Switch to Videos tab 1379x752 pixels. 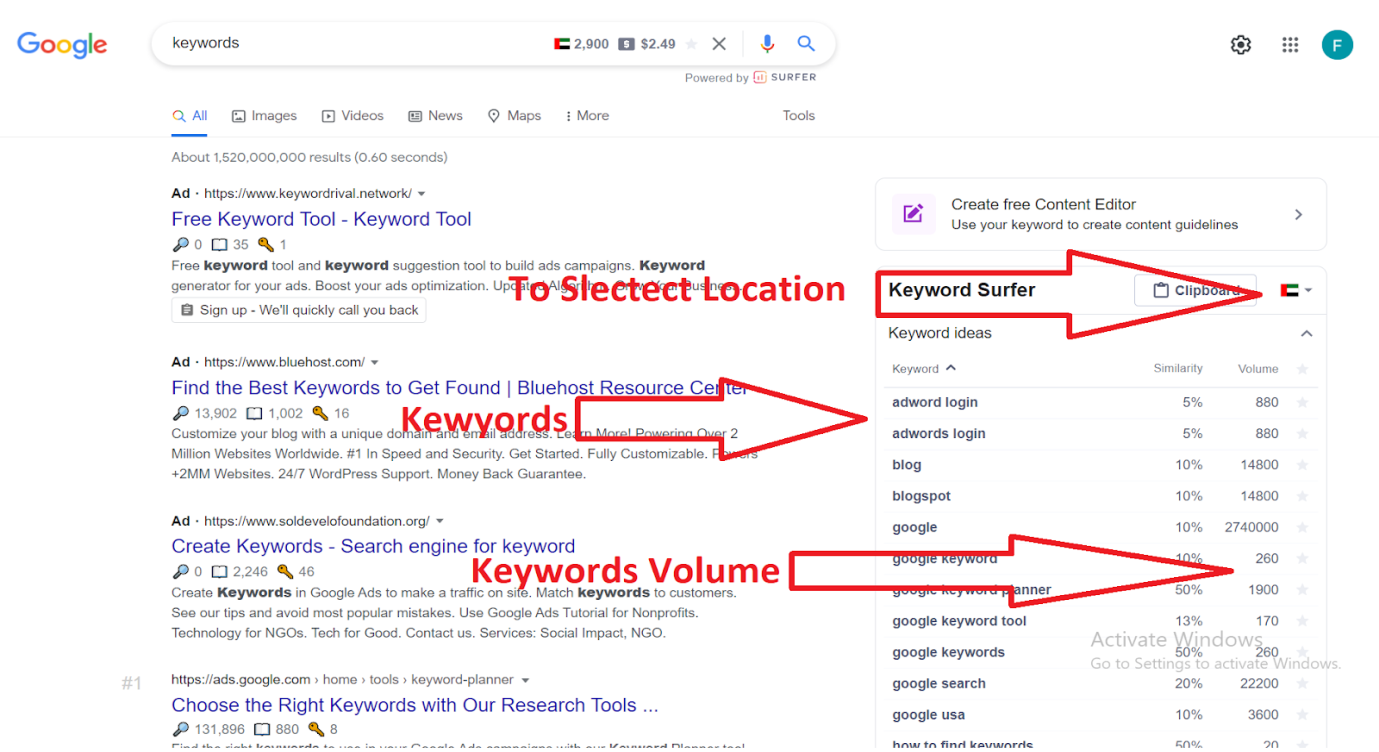353,116
